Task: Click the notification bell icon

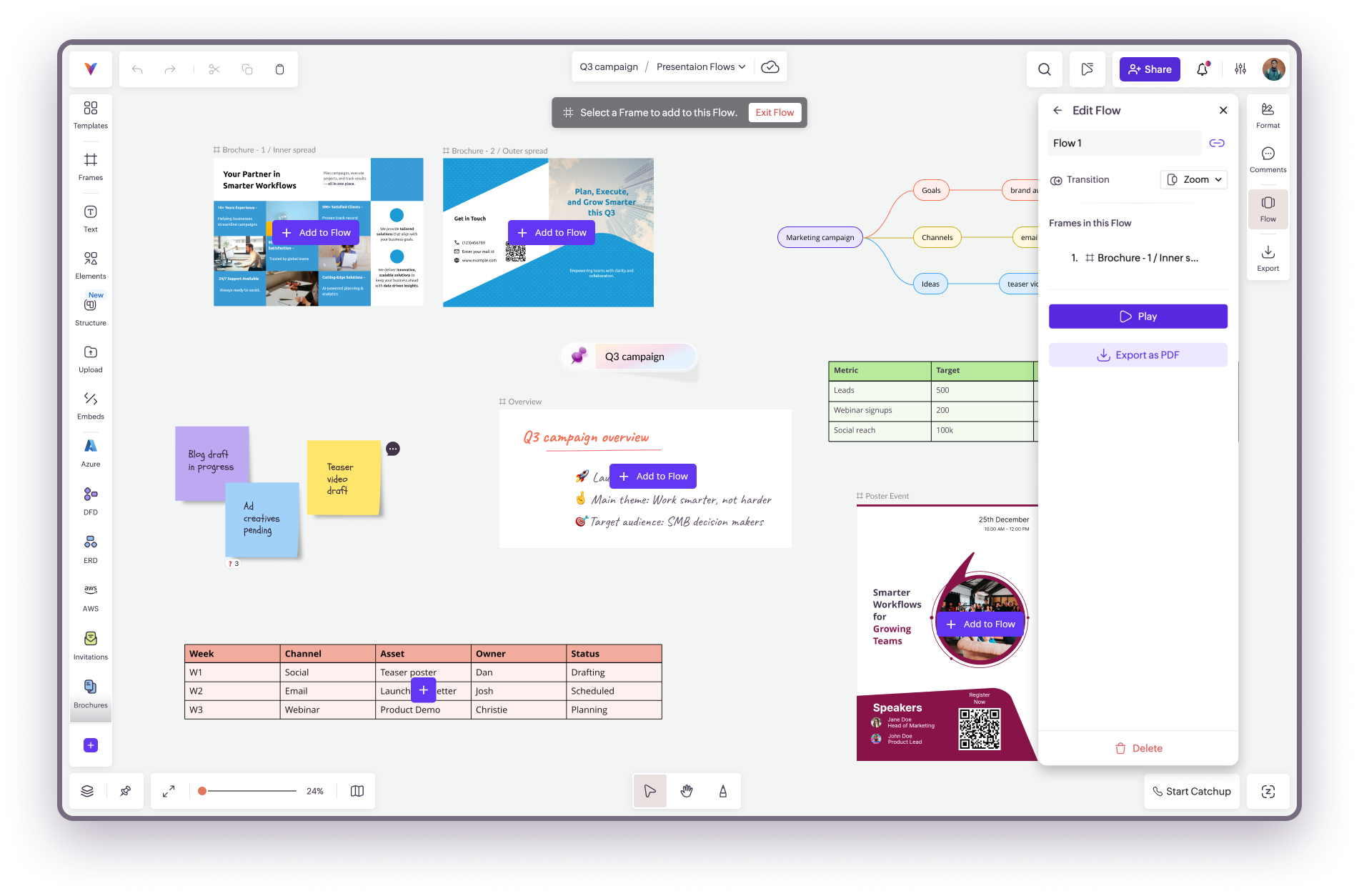Action: pos(1203,69)
